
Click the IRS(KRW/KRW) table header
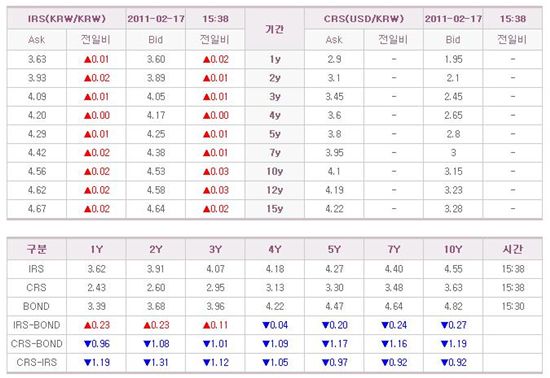[66, 19]
